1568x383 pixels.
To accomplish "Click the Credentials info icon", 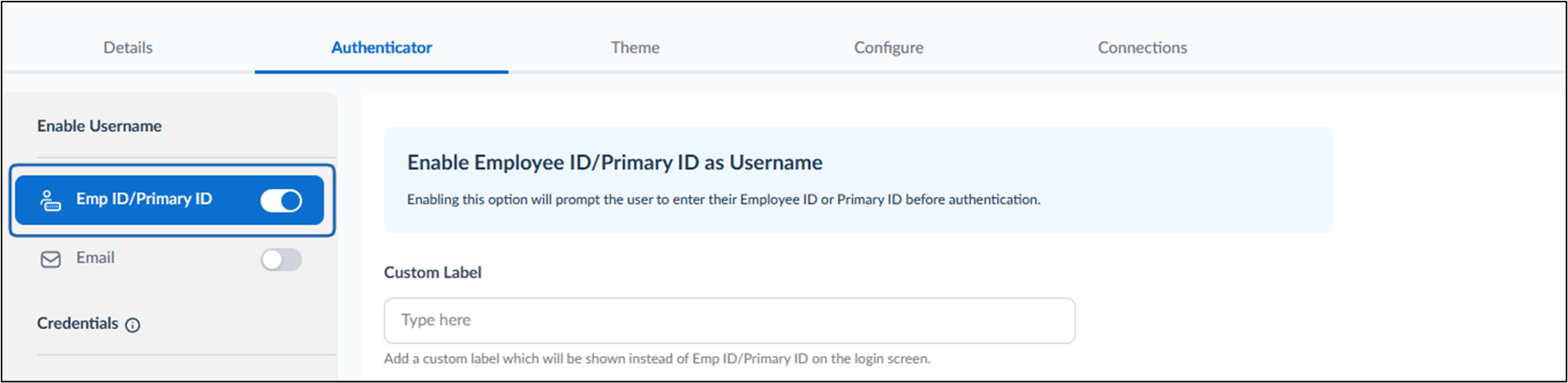I will (x=133, y=325).
